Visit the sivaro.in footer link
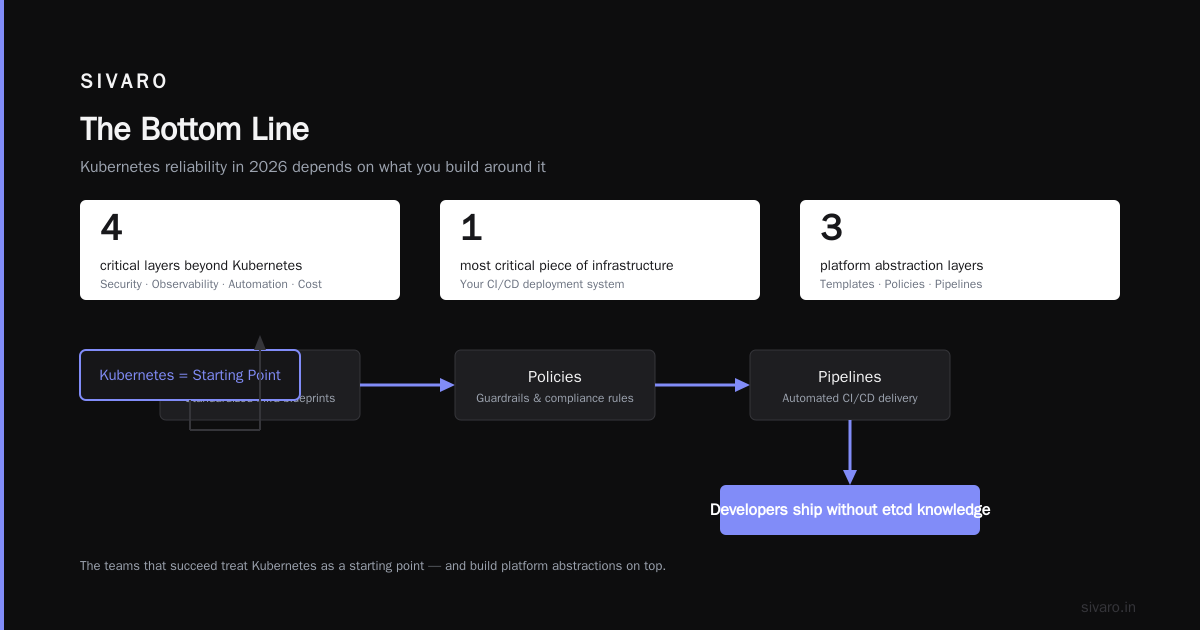The height and width of the screenshot is (630, 1200). (1109, 607)
